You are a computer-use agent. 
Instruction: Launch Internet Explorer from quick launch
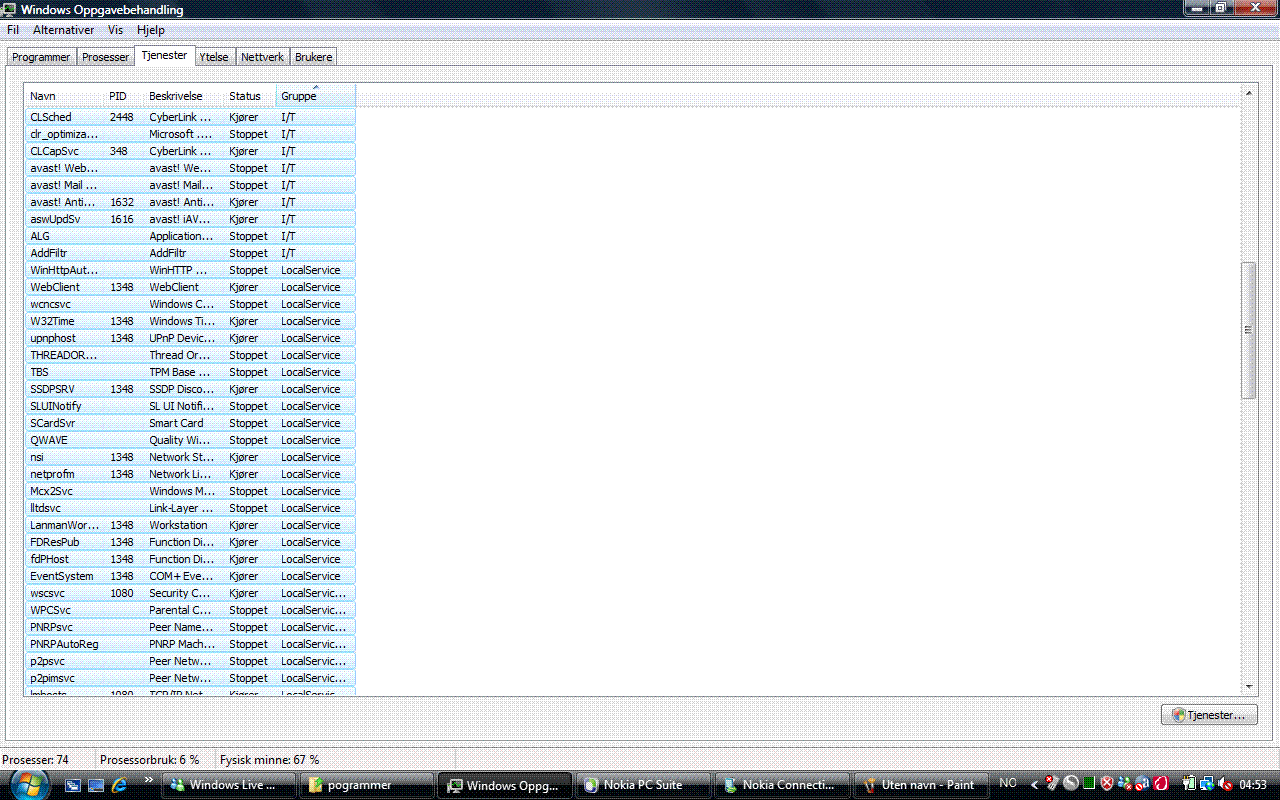pos(120,785)
